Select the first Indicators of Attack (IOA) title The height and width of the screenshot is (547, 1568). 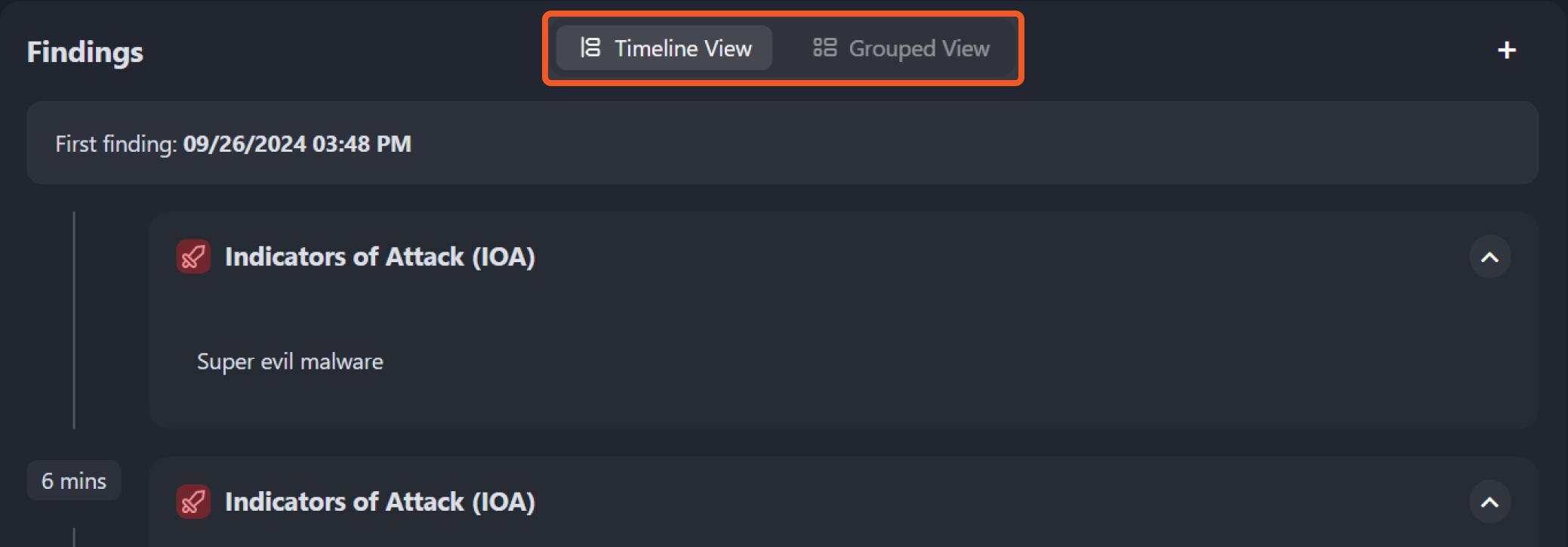pyautogui.click(x=380, y=257)
